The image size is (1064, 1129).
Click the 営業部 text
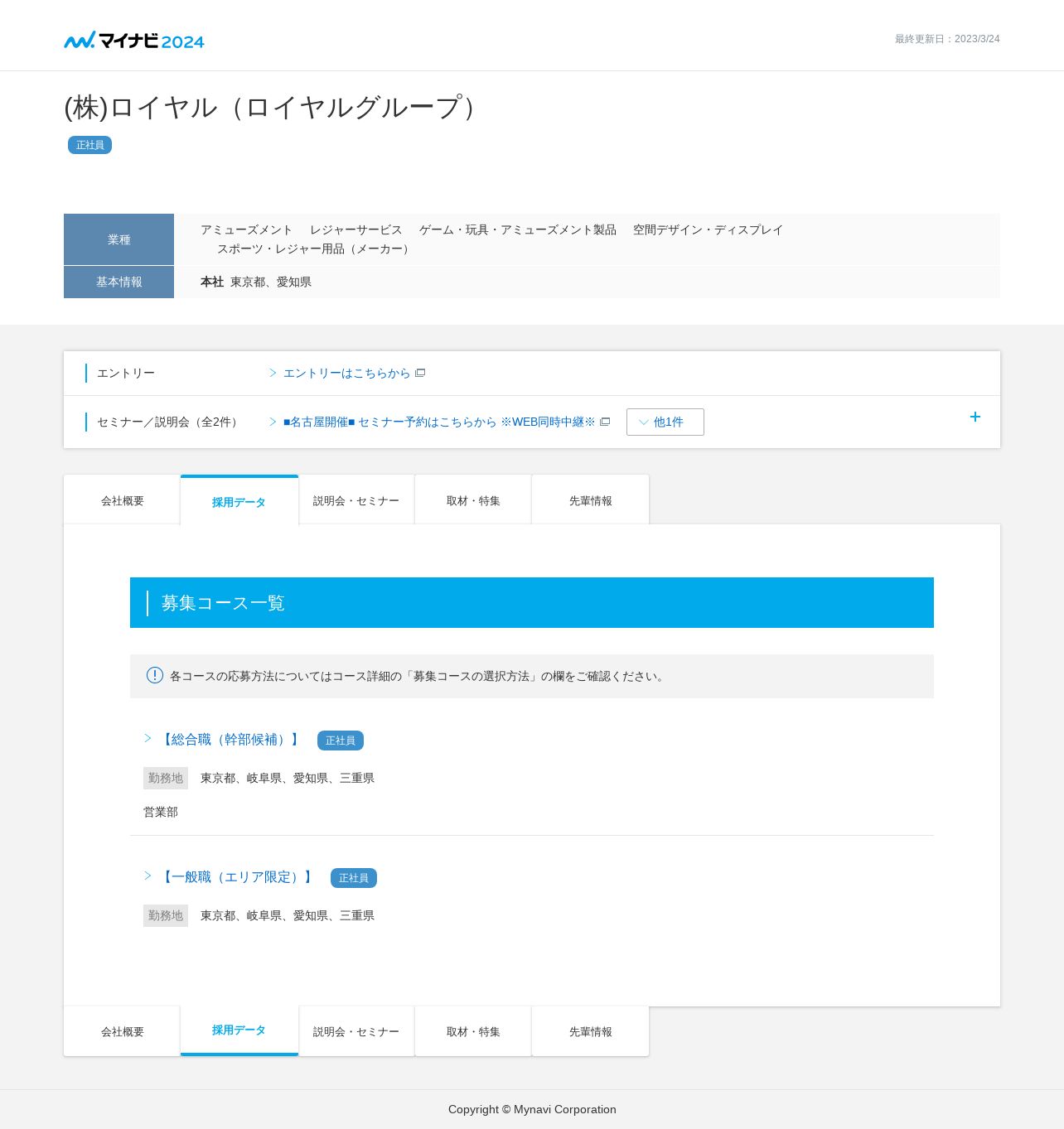161,812
